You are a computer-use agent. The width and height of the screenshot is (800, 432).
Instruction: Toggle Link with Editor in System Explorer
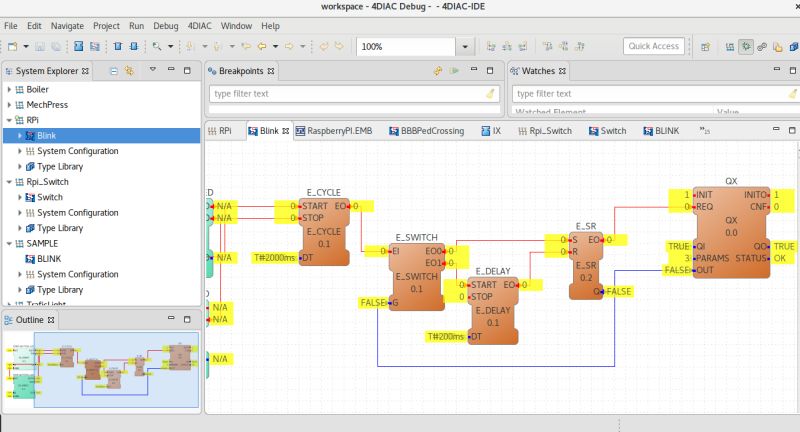130,71
